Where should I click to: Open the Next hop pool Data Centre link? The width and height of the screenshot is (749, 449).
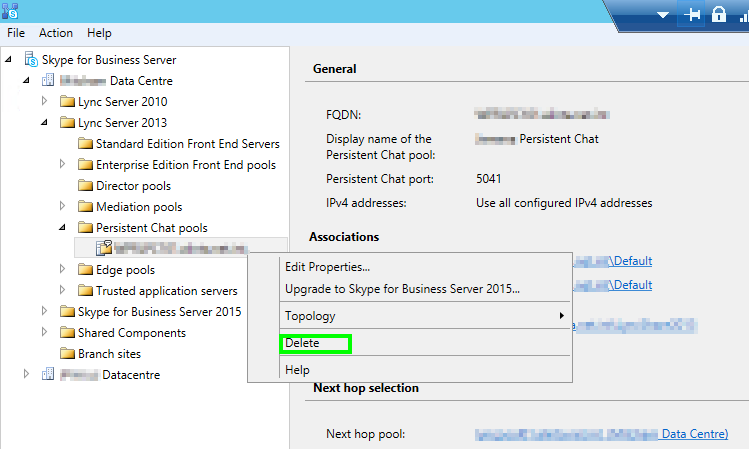click(x=601, y=434)
